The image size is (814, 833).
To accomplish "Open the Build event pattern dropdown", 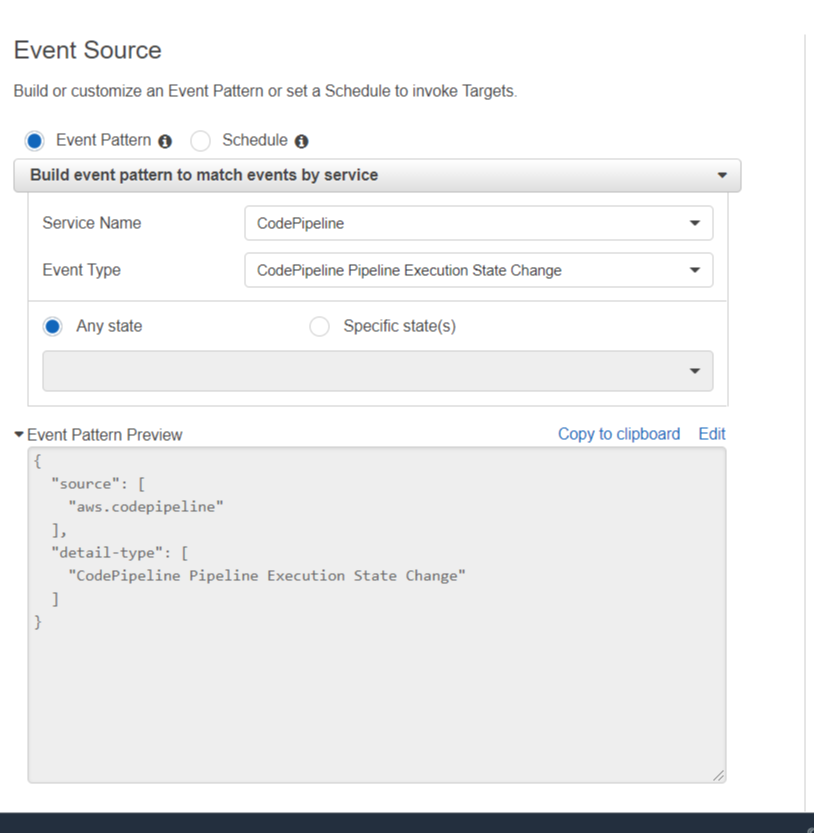I will coord(377,175).
